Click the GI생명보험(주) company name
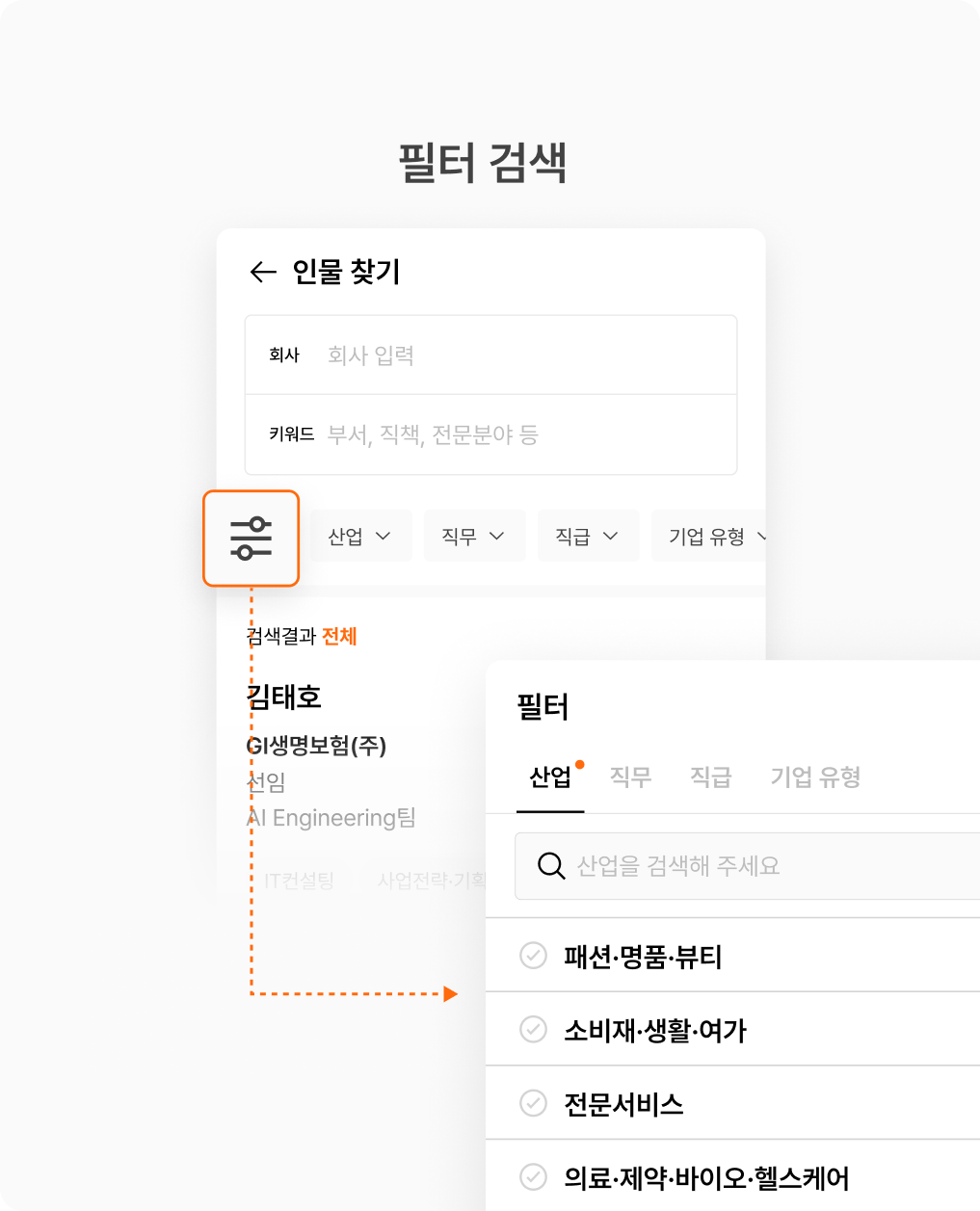980x1211 pixels. [317, 746]
